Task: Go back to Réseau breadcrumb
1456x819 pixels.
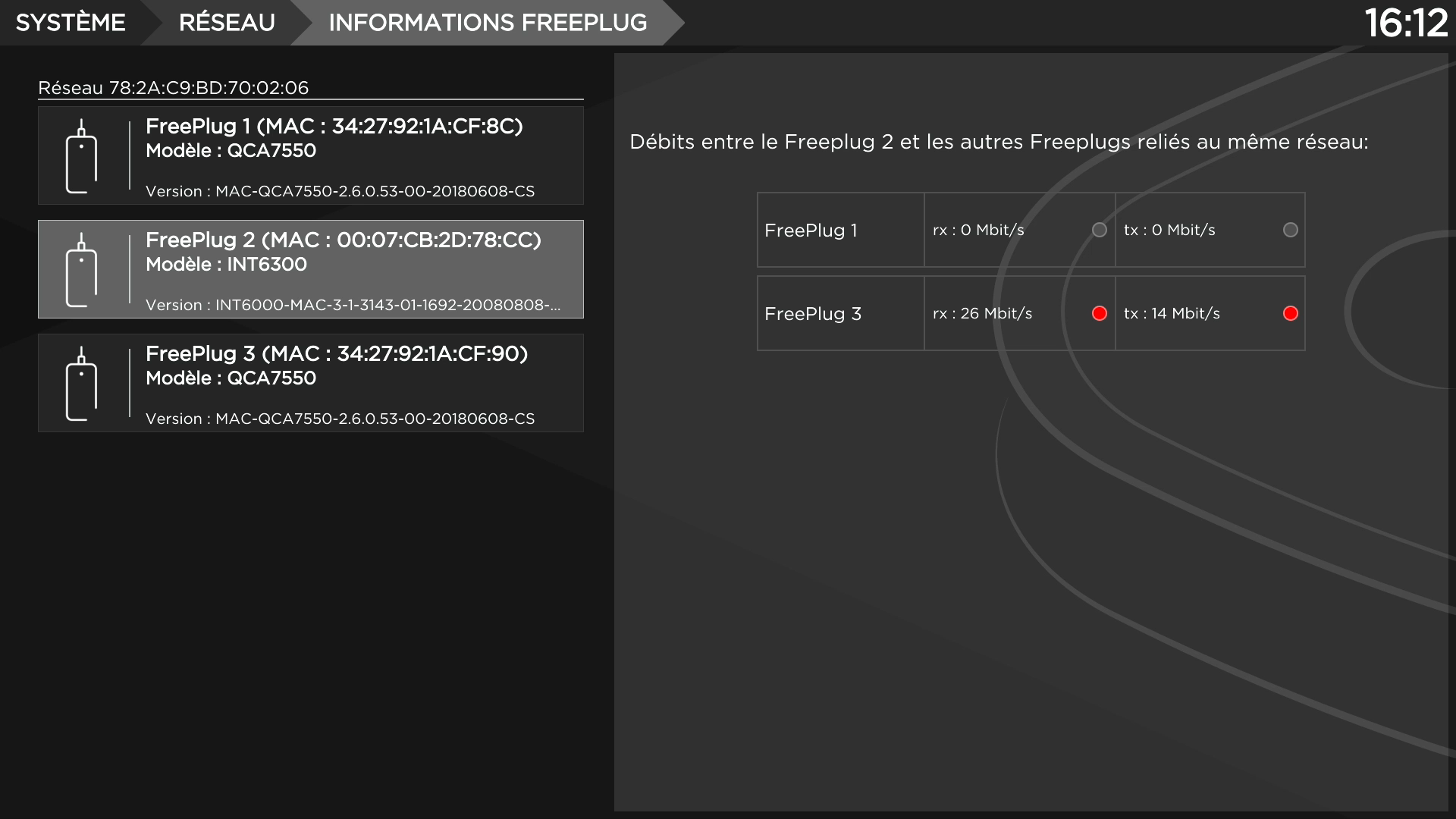Action: pyautogui.click(x=227, y=23)
